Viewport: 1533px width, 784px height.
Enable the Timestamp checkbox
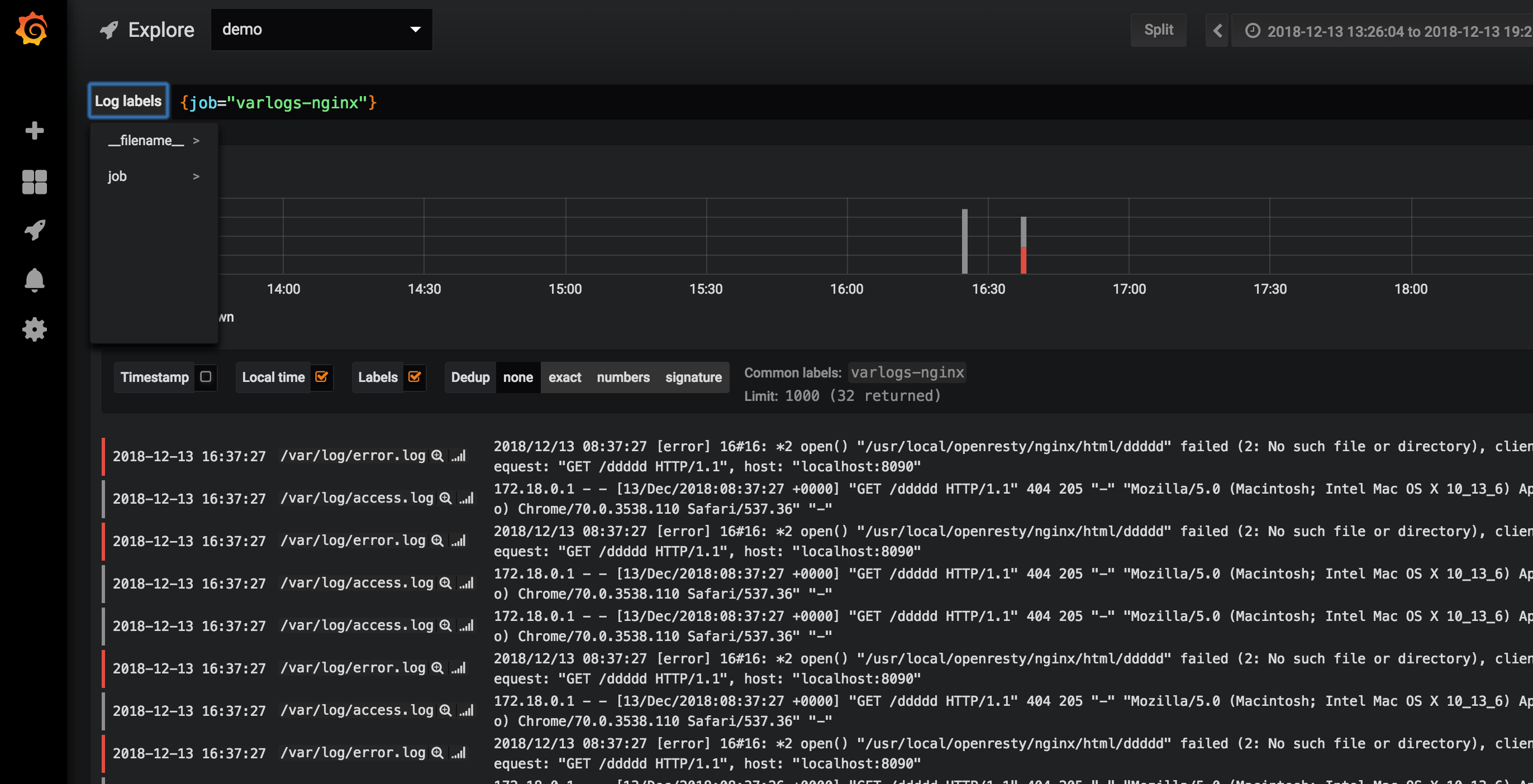206,376
